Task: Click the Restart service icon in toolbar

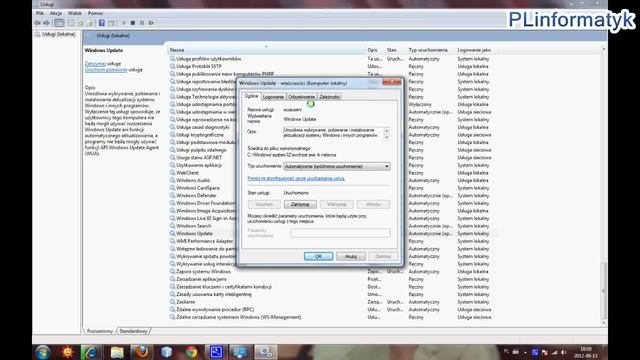Action: [151, 23]
